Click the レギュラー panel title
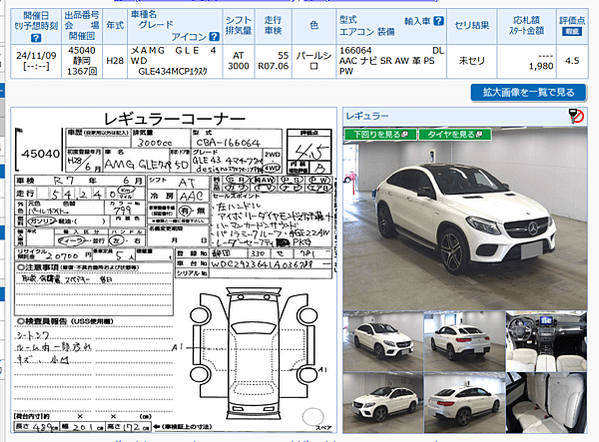 click(367, 116)
